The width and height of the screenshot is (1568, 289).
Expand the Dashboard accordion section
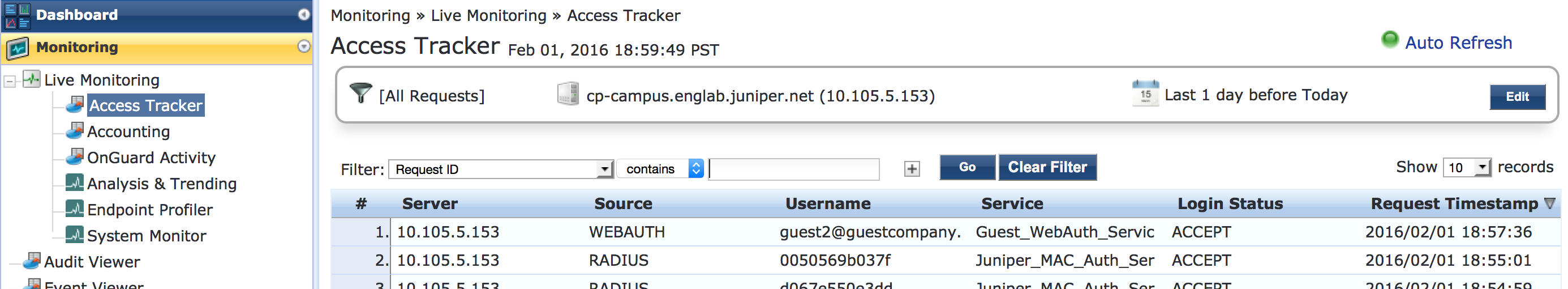pos(303,15)
